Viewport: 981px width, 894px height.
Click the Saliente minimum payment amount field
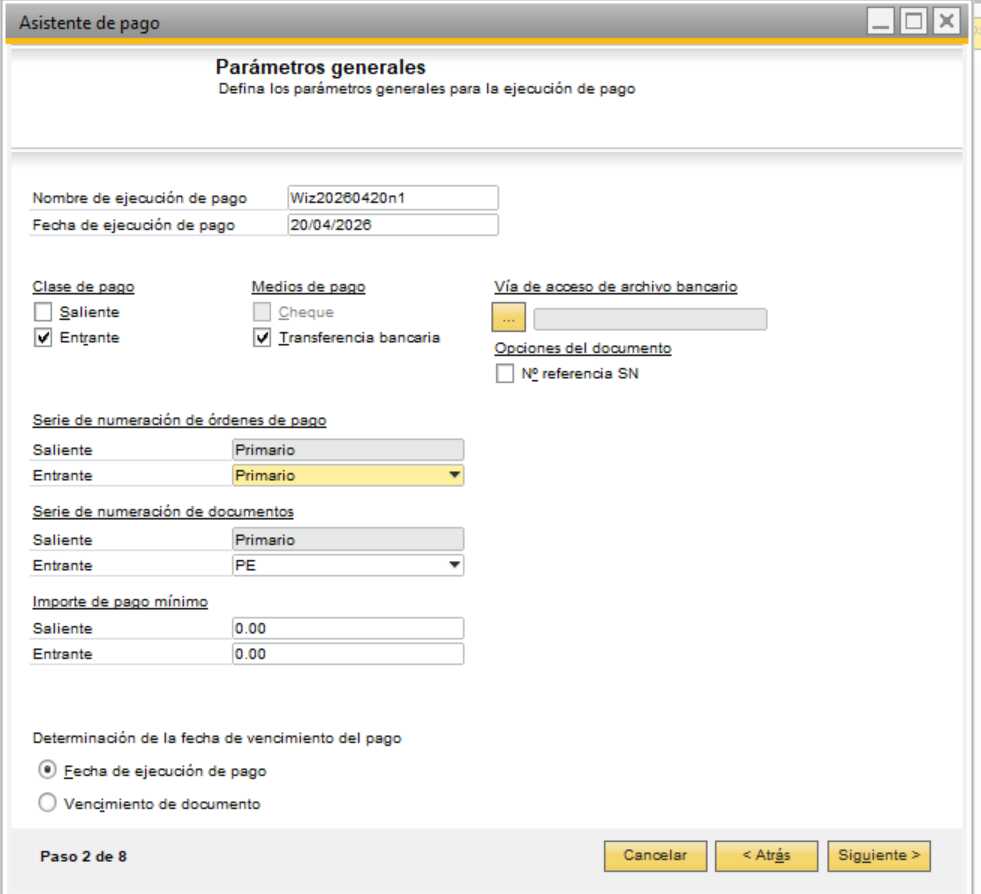(348, 628)
